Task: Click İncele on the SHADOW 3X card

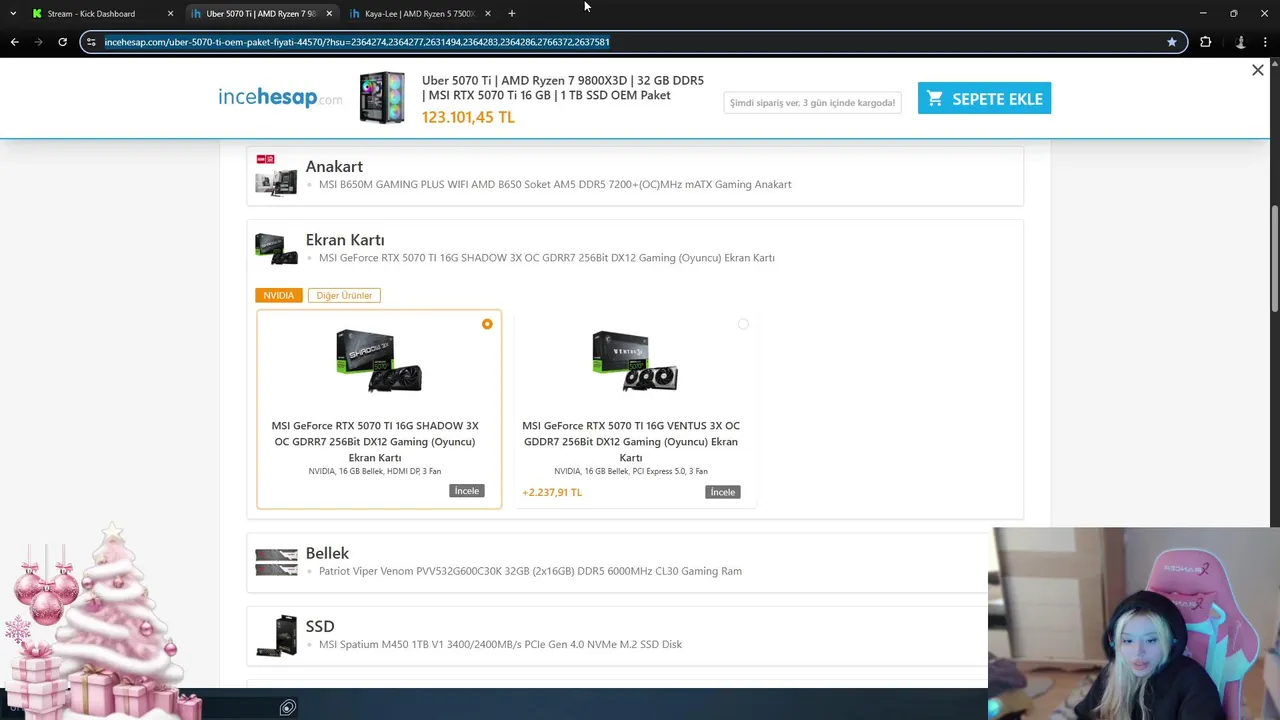Action: (x=467, y=491)
